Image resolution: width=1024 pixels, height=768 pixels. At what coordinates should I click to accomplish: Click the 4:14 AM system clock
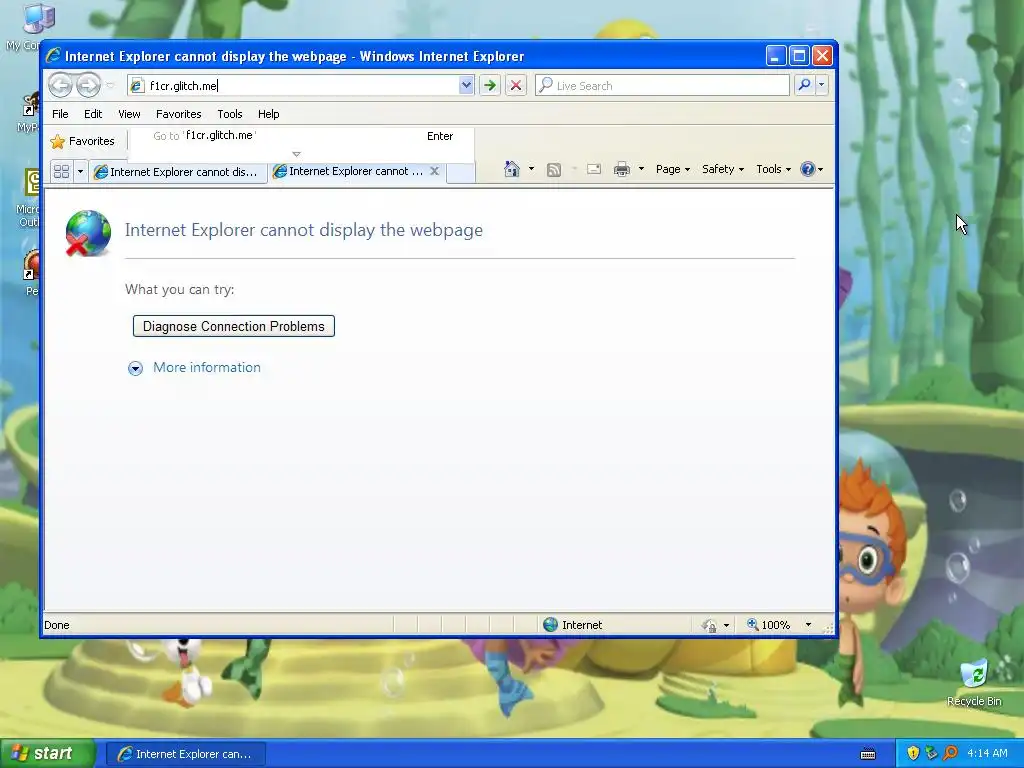[987, 754]
